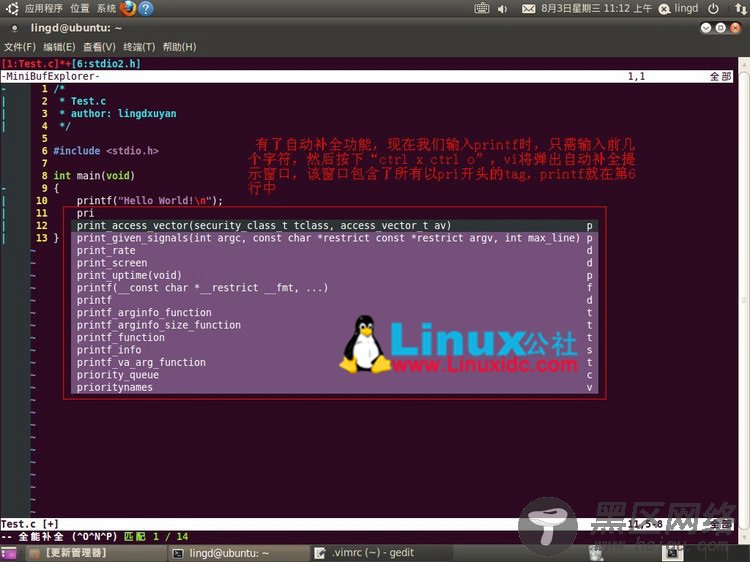The height and width of the screenshot is (562, 750).
Task: Open the terminal 帮助(H) menu
Action: point(179,47)
